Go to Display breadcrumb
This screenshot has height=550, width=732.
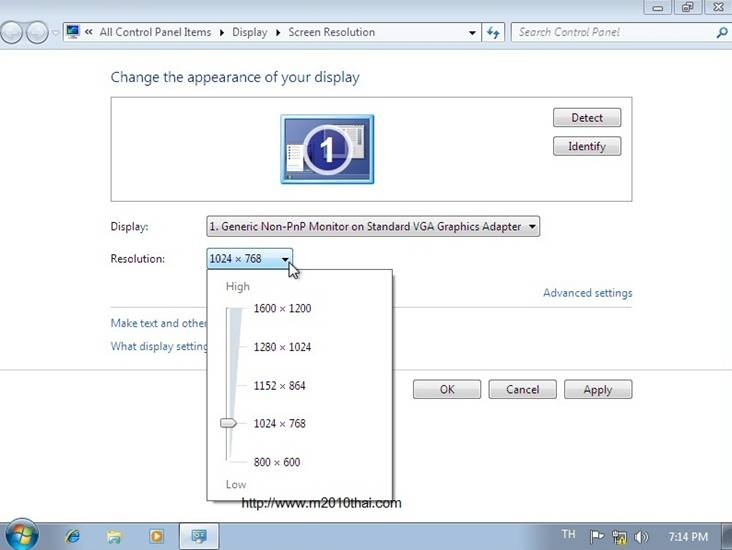pyautogui.click(x=249, y=32)
